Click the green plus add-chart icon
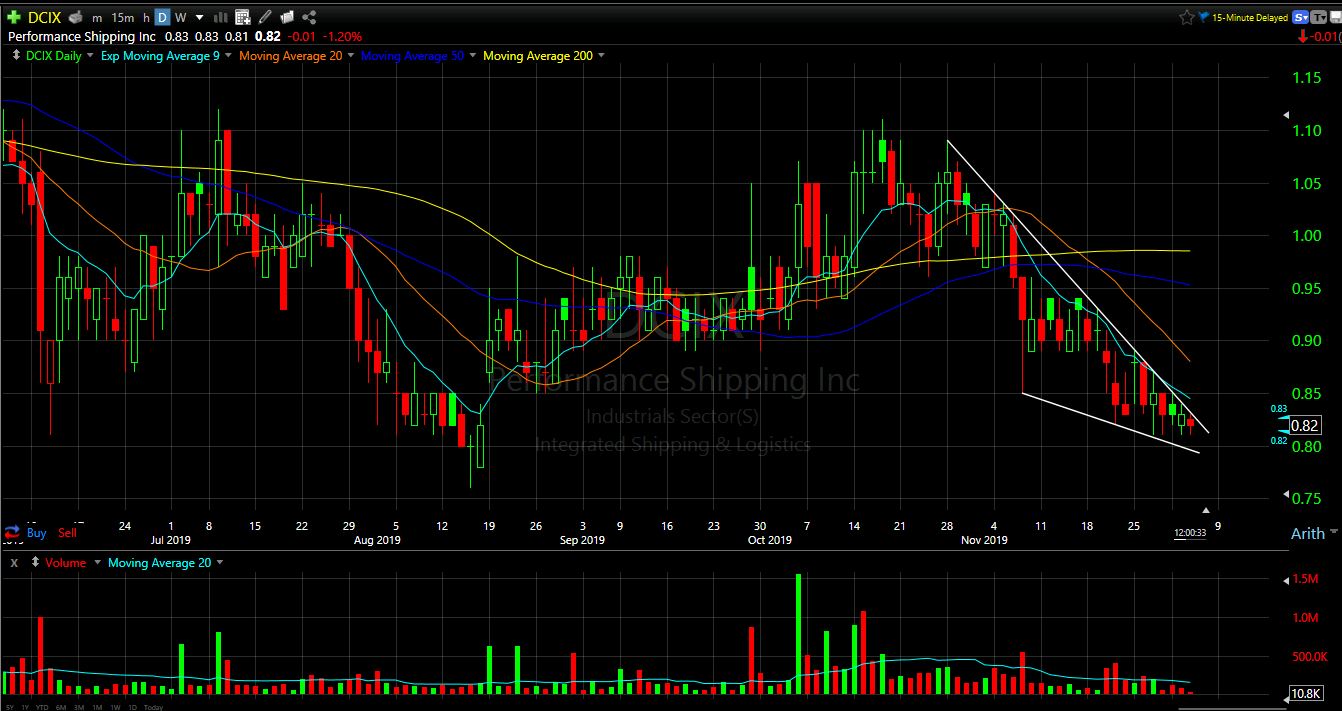The height and width of the screenshot is (711, 1342). [14, 17]
